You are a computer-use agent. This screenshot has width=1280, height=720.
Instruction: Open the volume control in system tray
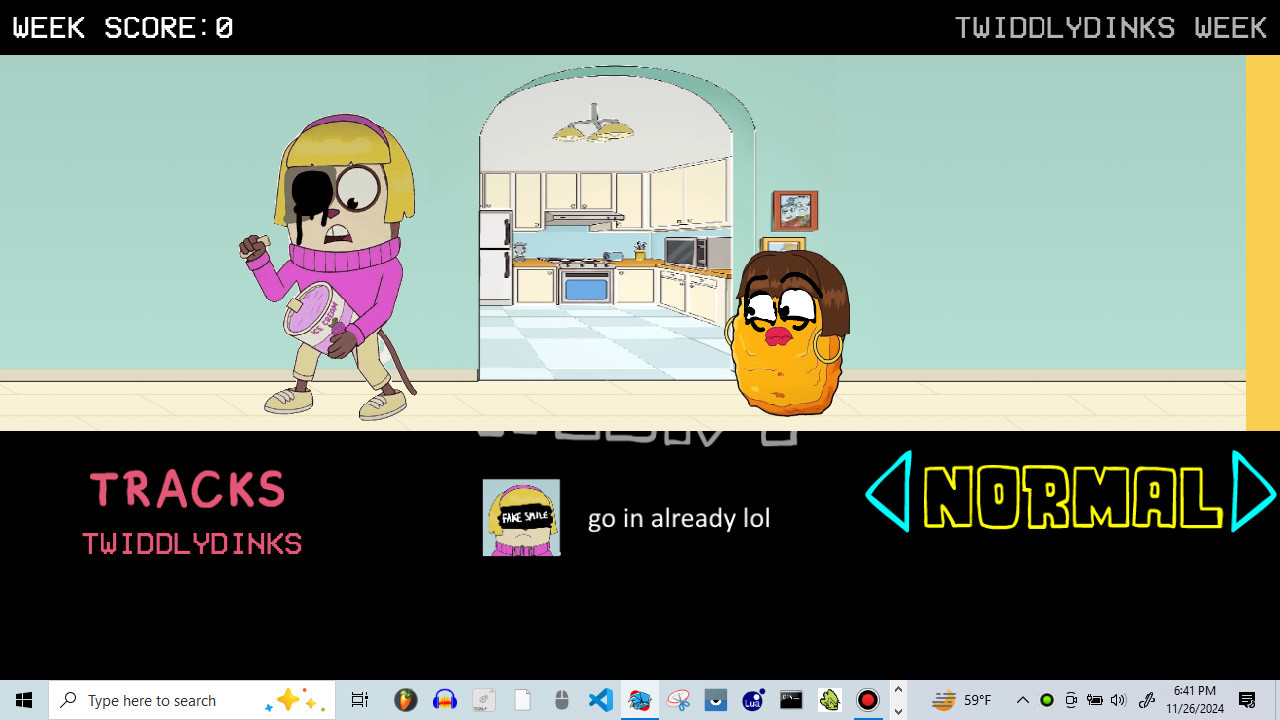point(1118,700)
